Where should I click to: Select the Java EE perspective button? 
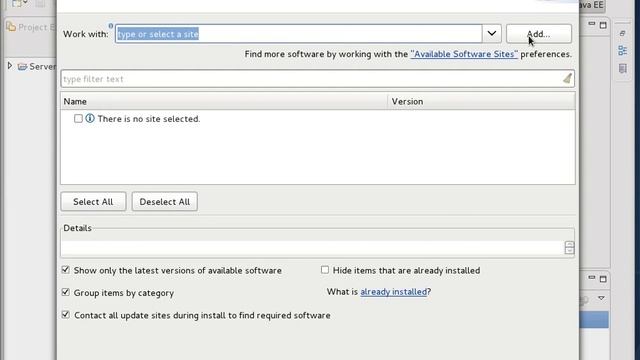(x=591, y=5)
